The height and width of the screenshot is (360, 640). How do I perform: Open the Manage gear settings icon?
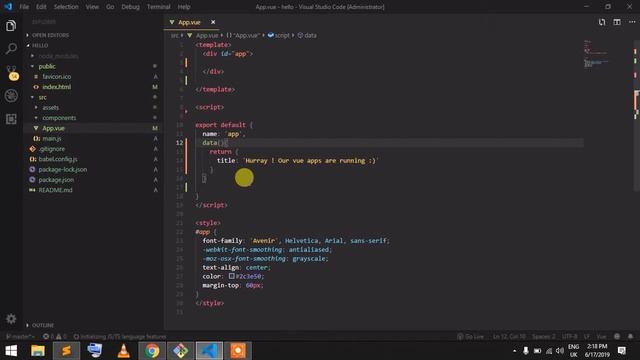click(11, 319)
